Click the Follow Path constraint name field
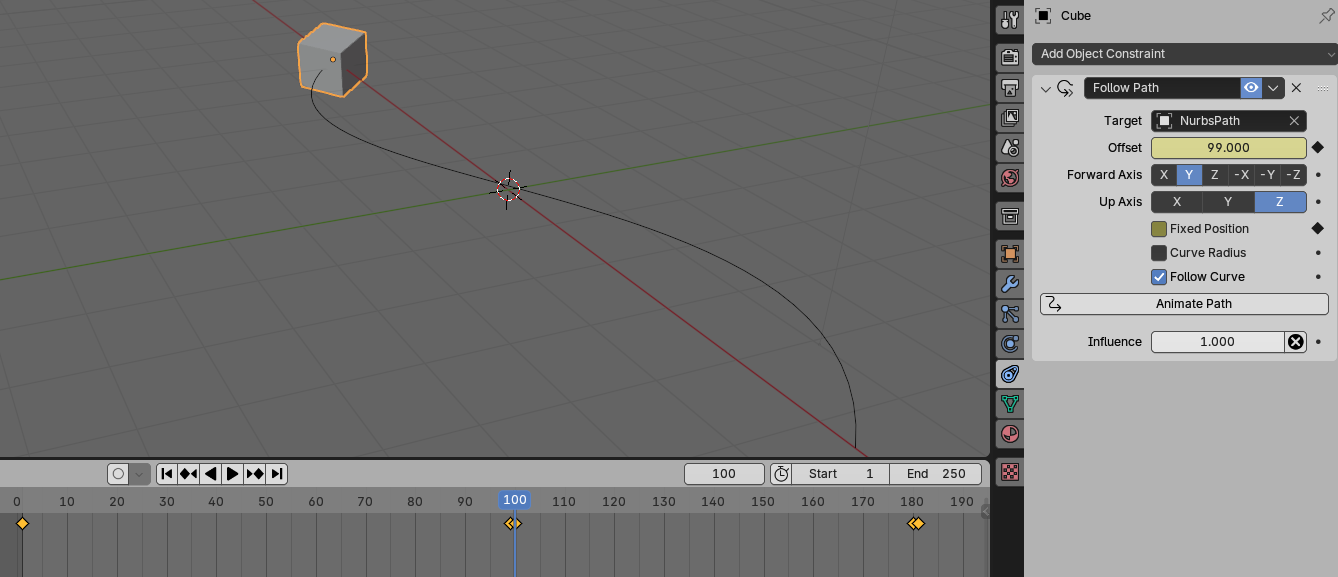The image size is (1338, 577). (1162, 88)
